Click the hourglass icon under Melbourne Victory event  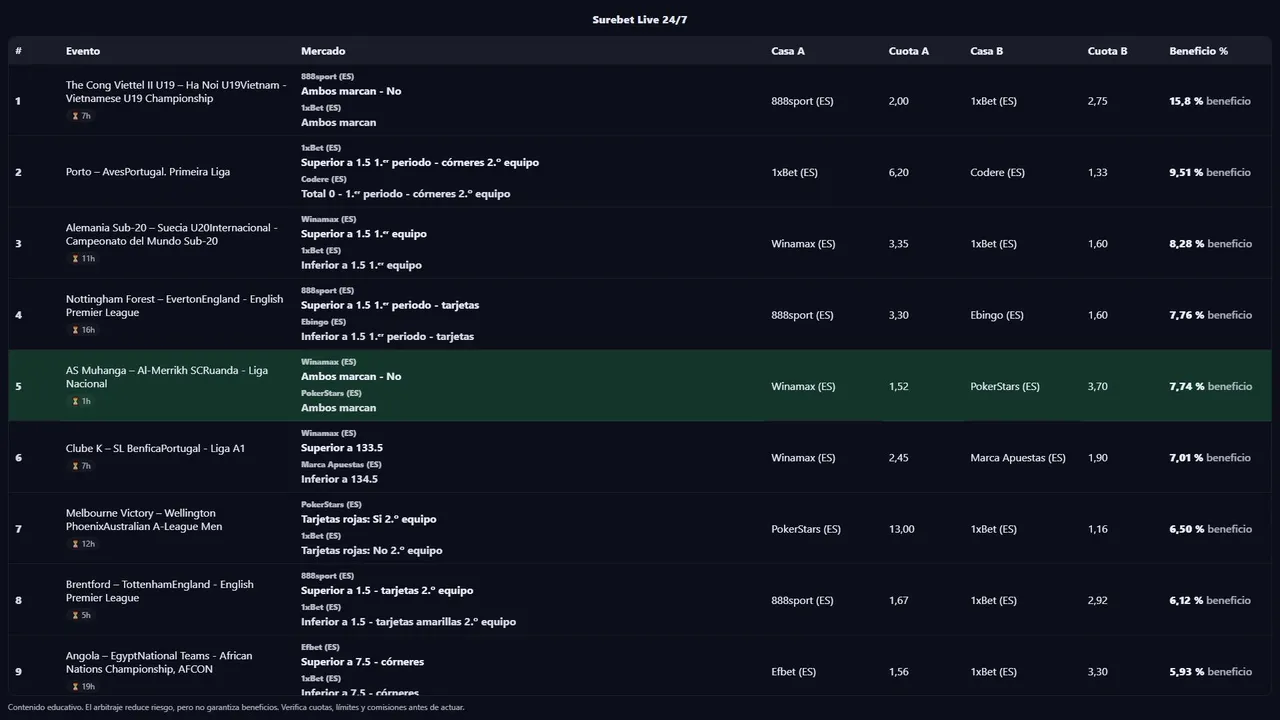click(x=74, y=544)
